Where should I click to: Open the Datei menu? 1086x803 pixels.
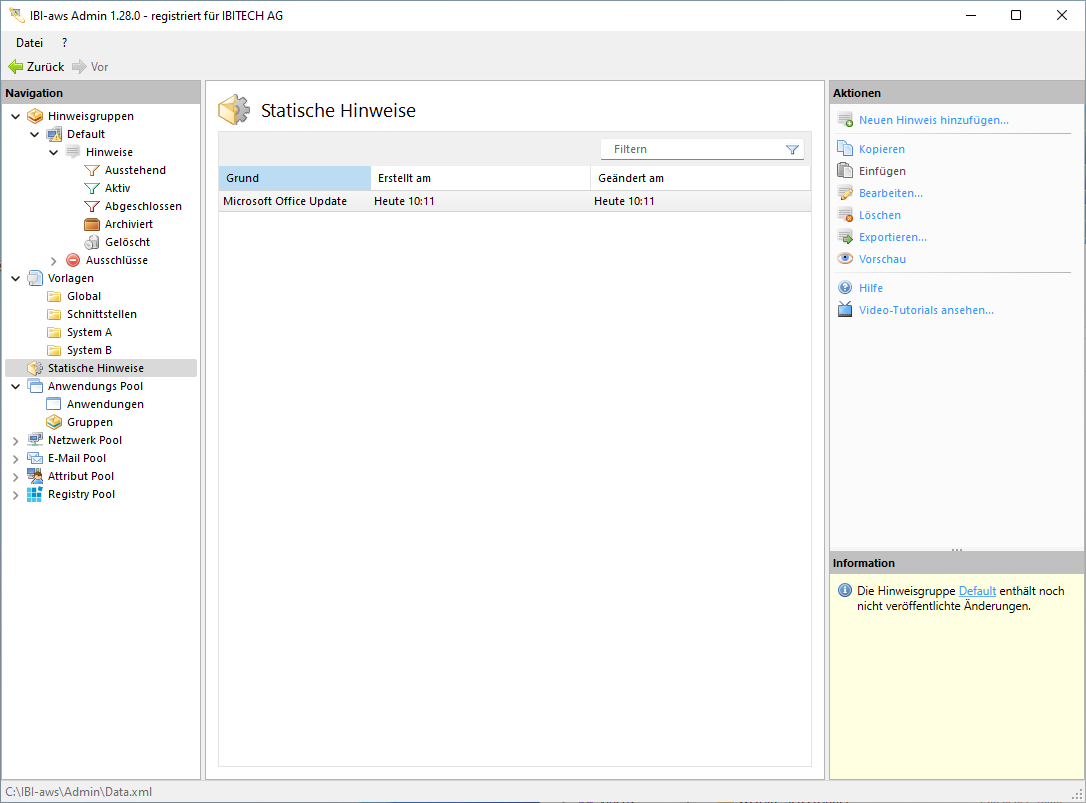pyautogui.click(x=29, y=43)
